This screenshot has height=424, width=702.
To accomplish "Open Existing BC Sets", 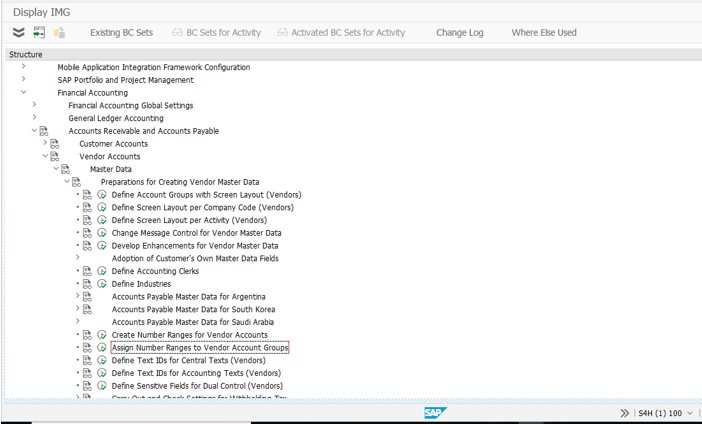I will coord(121,33).
